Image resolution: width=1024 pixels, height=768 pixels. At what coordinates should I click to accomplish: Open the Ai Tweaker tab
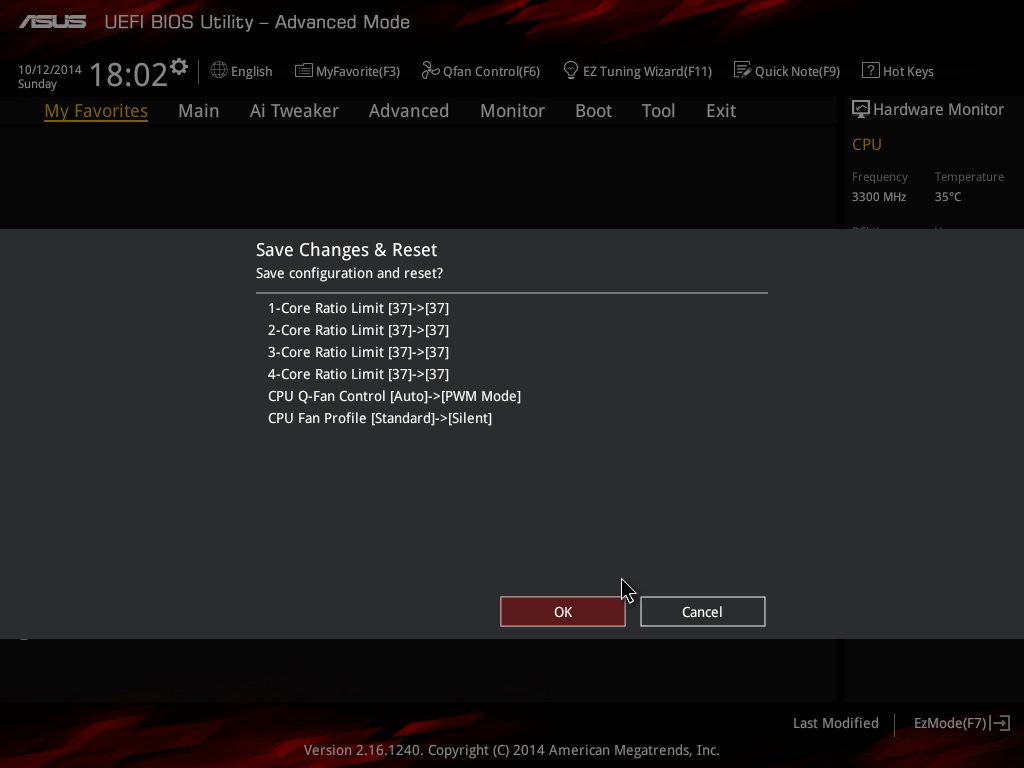(294, 110)
